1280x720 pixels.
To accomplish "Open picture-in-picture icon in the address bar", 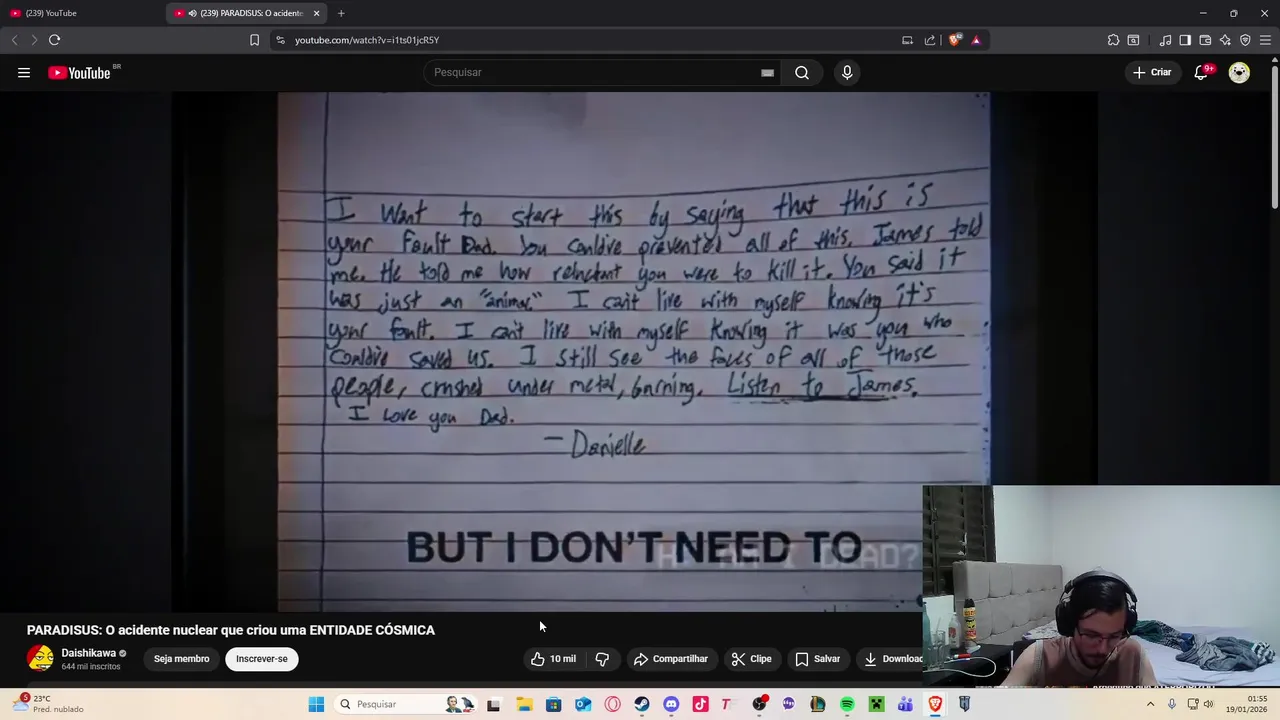I will tap(907, 40).
